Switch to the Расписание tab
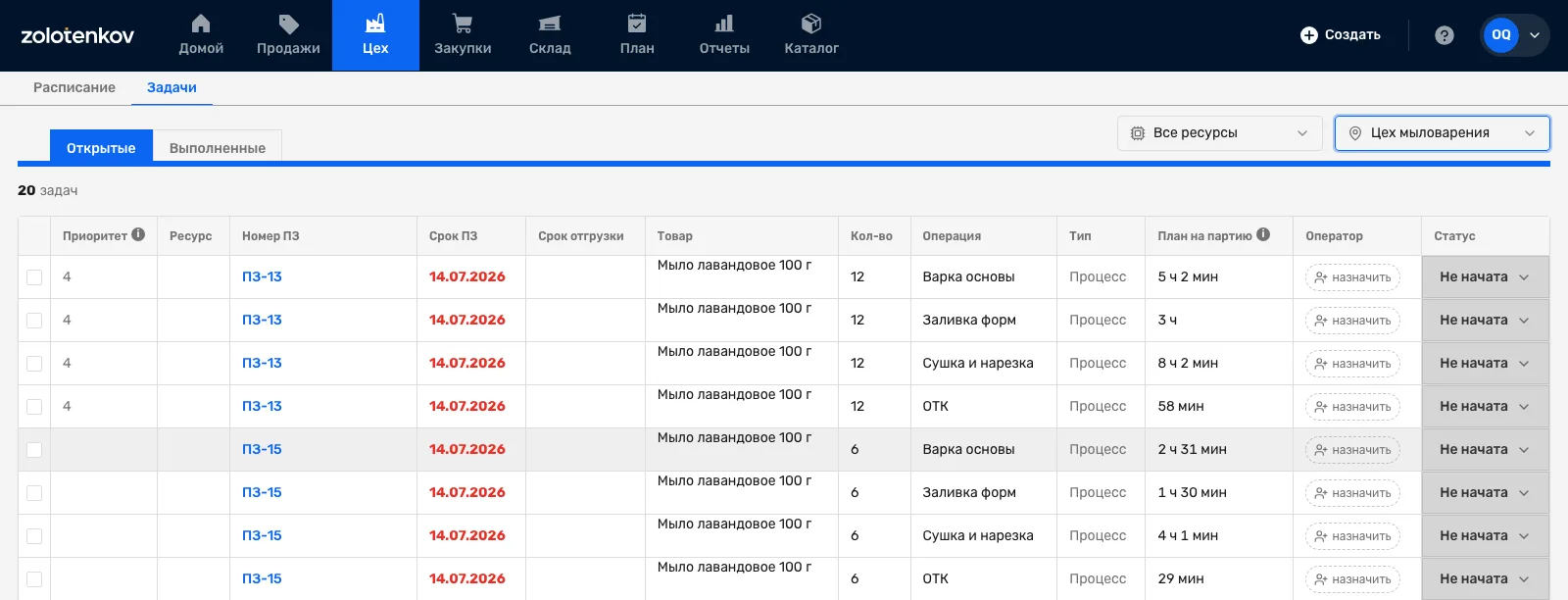 pyautogui.click(x=74, y=87)
